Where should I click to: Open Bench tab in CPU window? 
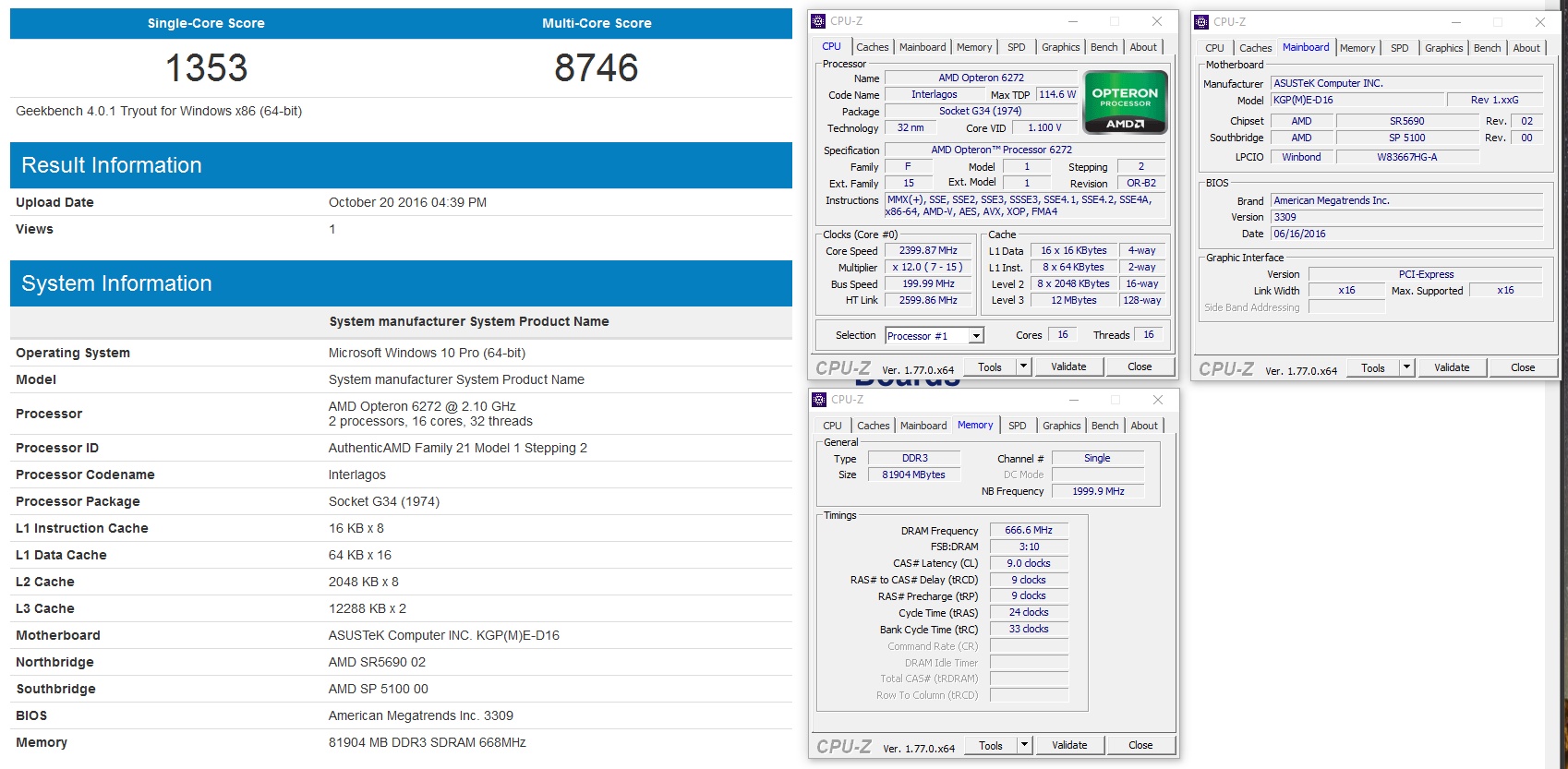point(1104,47)
